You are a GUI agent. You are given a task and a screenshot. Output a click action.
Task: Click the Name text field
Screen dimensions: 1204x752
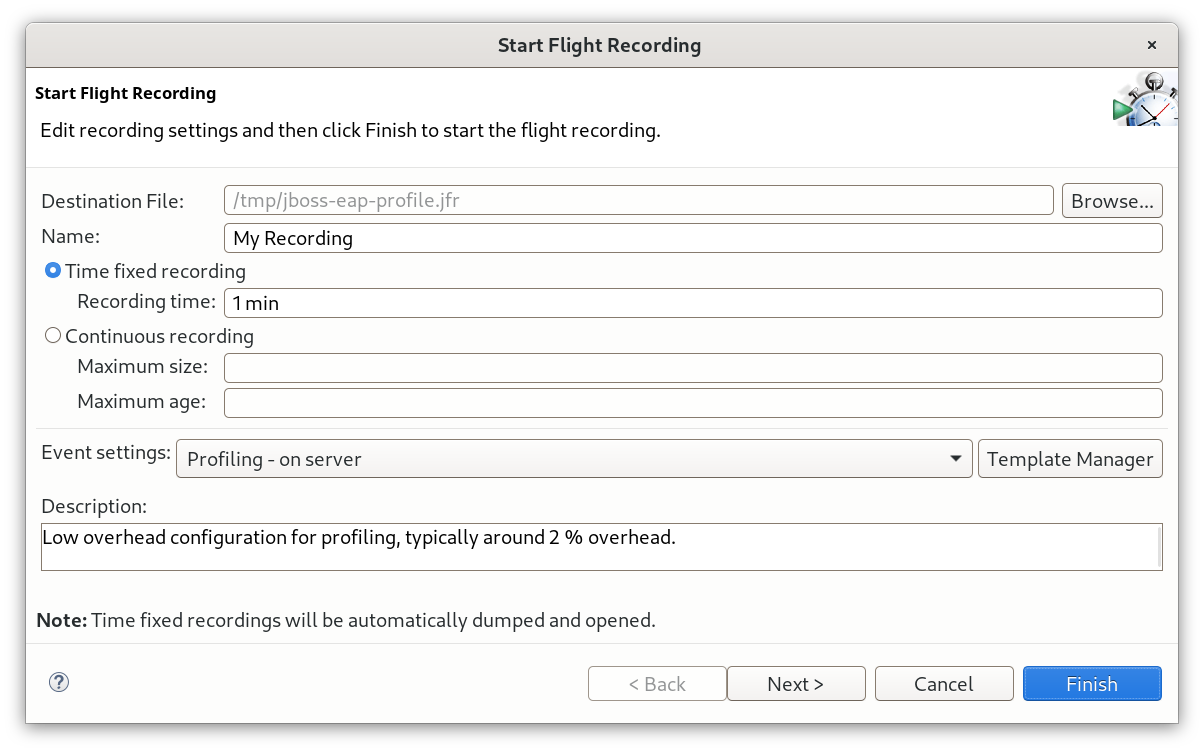coord(693,238)
